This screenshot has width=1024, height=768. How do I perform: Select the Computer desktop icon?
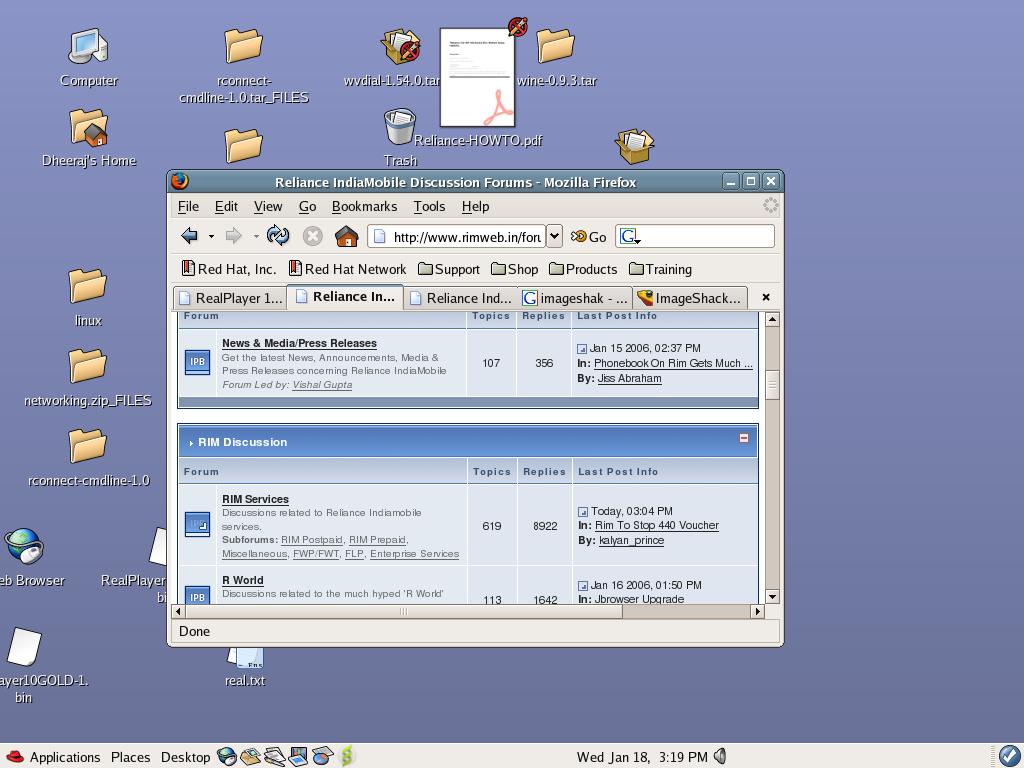pos(89,57)
